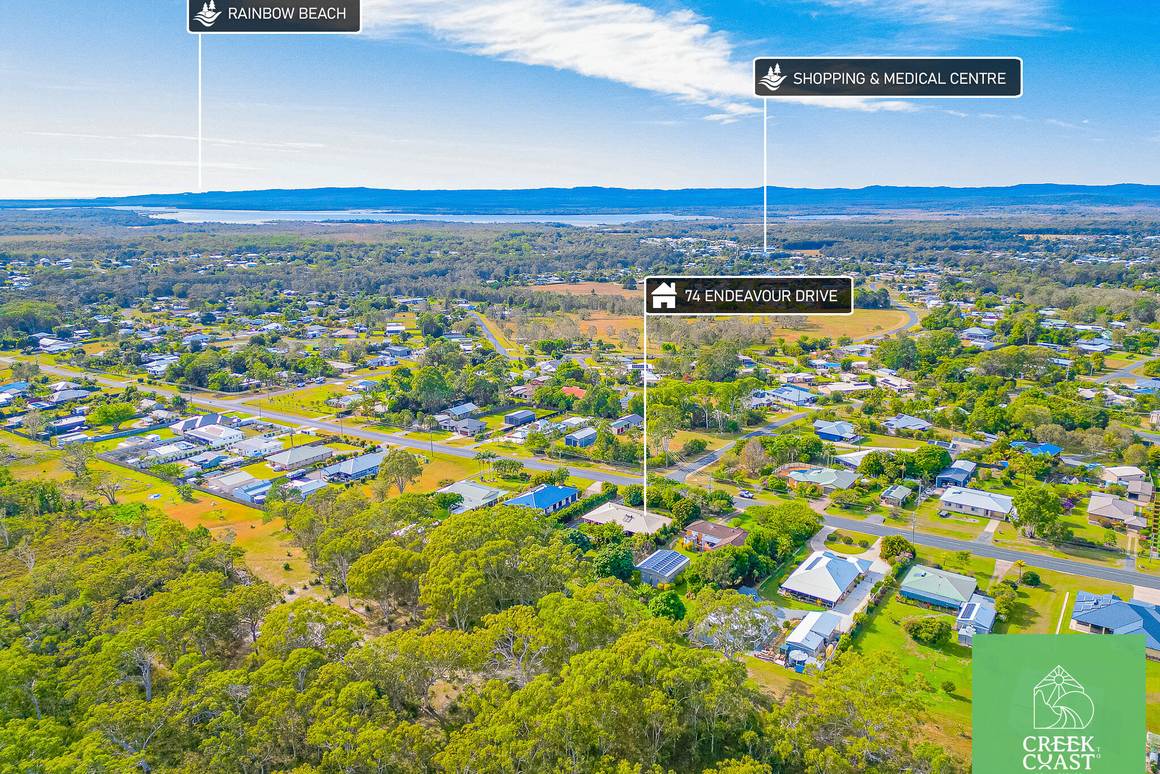Click the roof marked by the Endeavour Drive pointer
1160x774 pixels.
point(627,518)
